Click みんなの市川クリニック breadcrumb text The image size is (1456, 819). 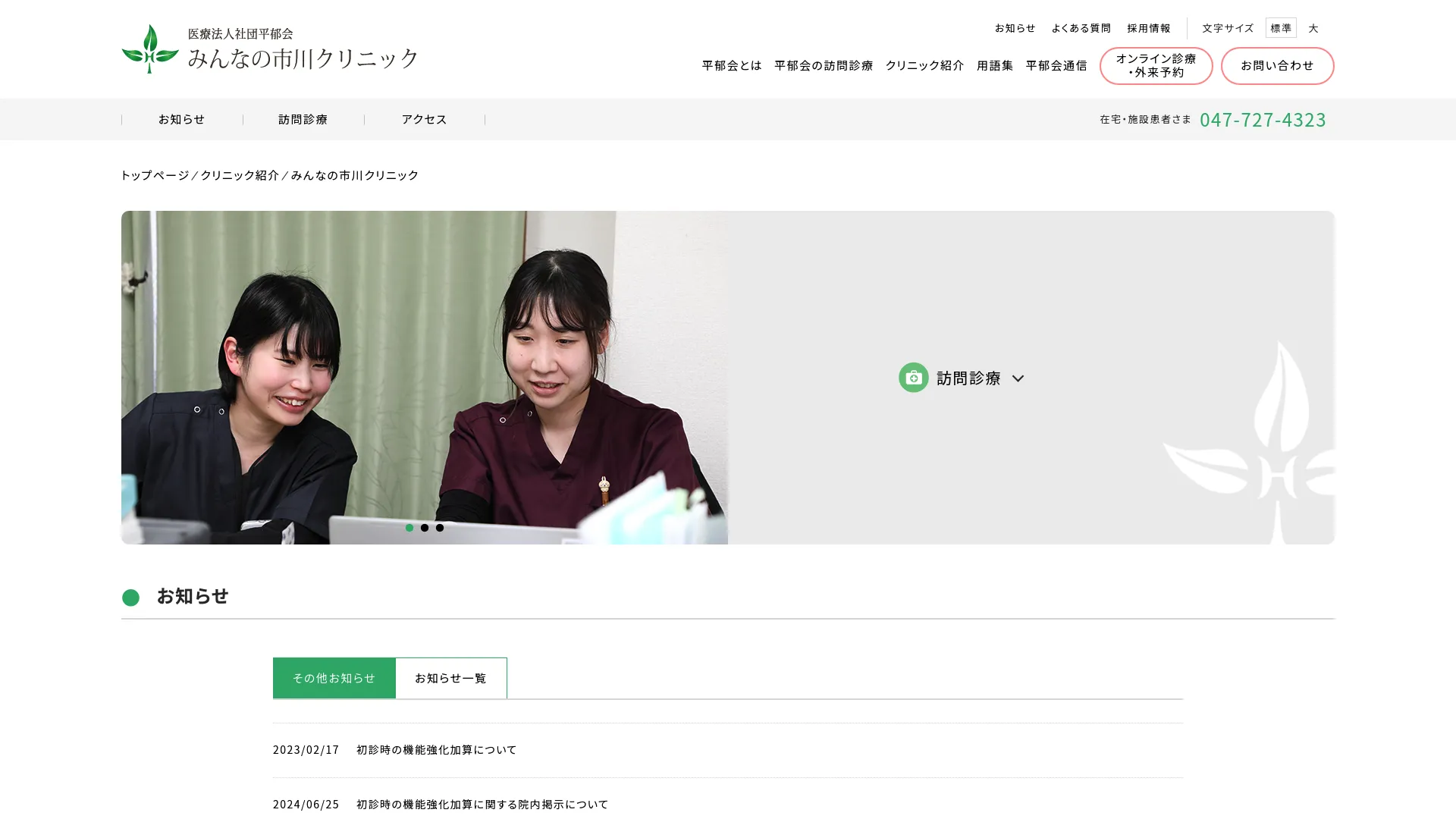[x=355, y=175]
